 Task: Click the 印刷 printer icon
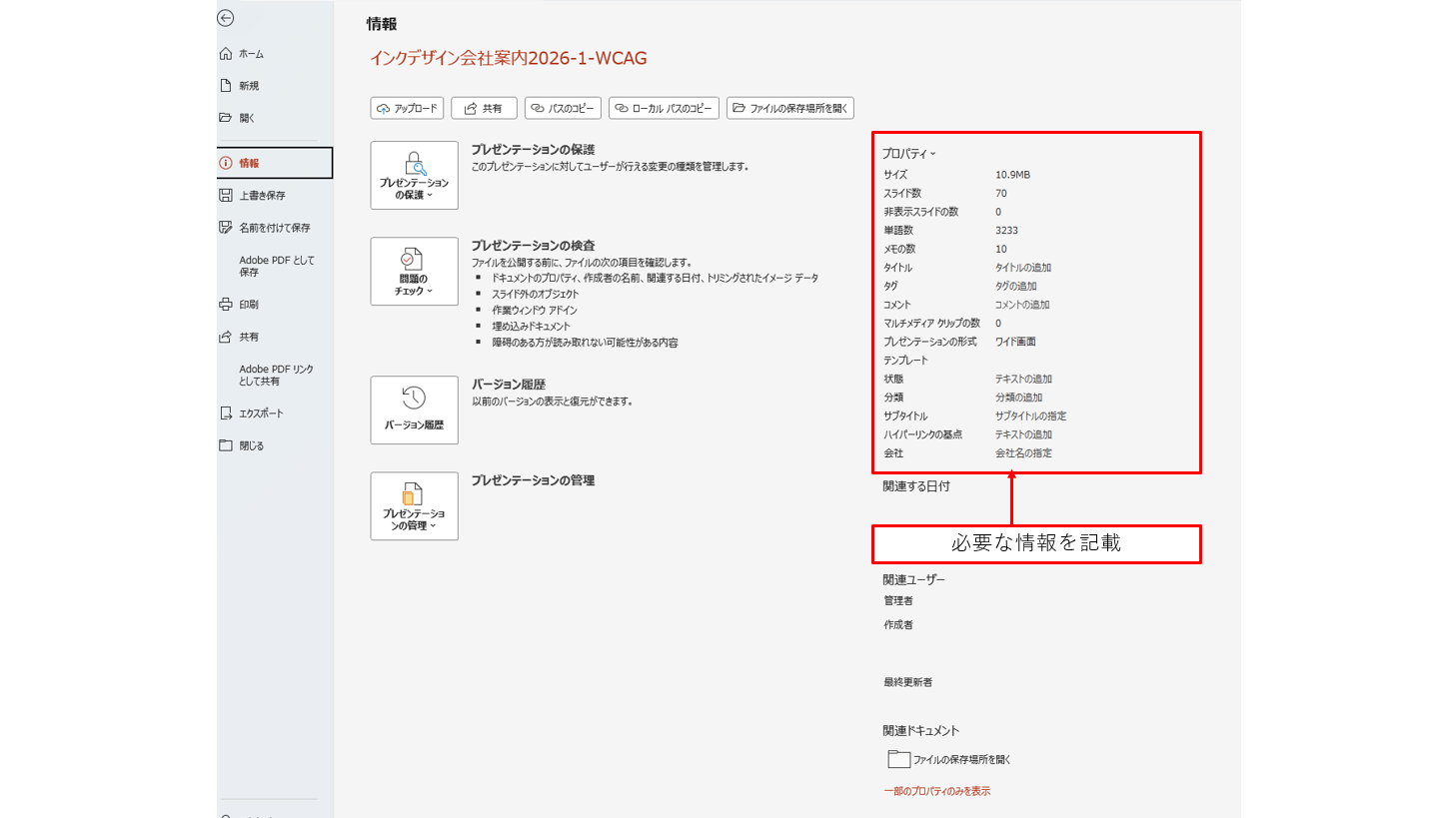point(226,305)
